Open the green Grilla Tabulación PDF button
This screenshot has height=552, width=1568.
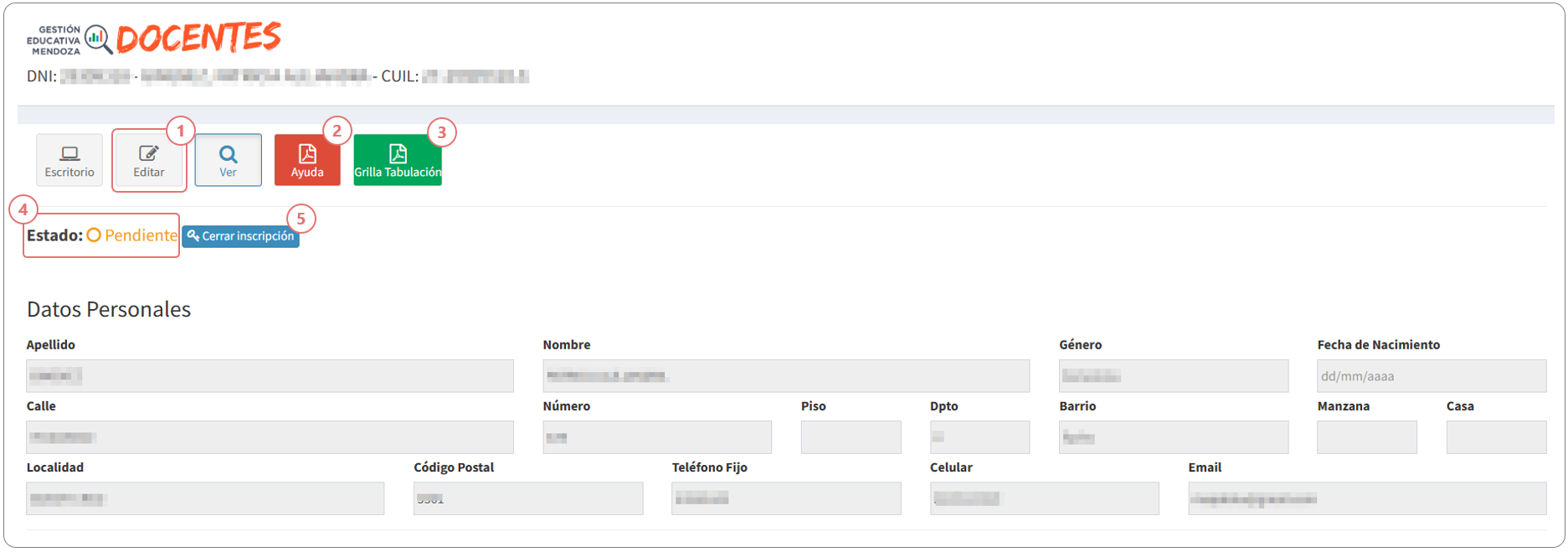coord(398,159)
